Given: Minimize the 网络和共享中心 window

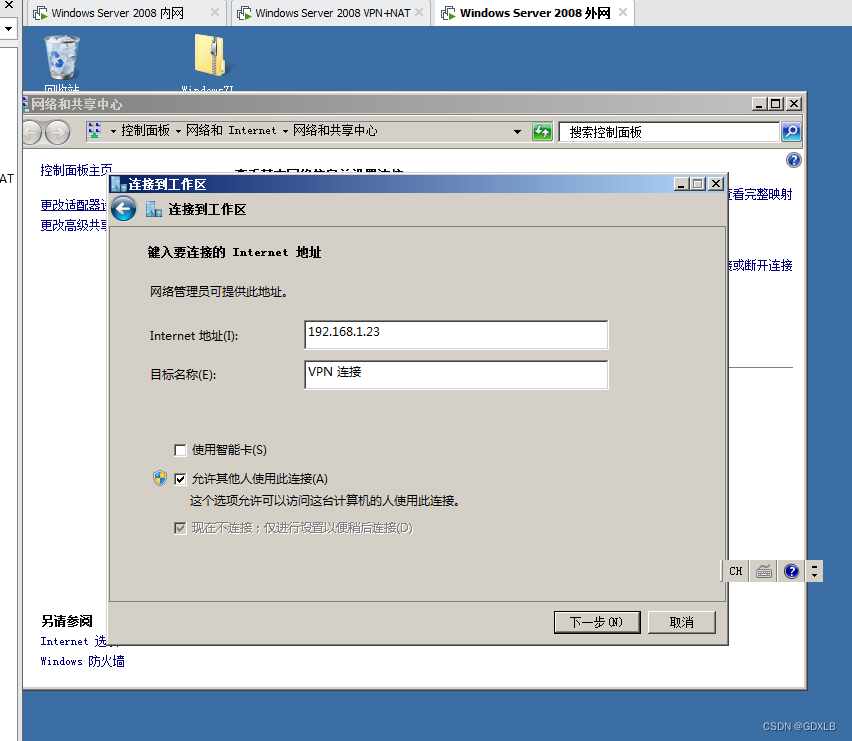Looking at the screenshot, I should 759,103.
